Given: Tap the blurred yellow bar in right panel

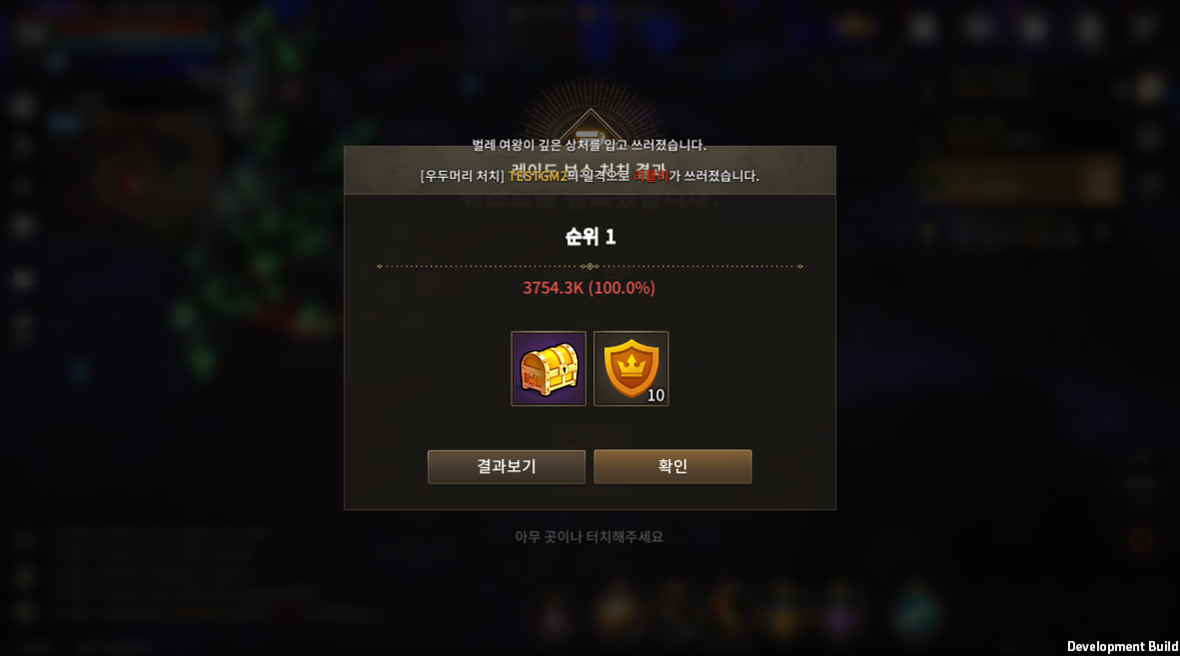Looking at the screenshot, I should click(1020, 183).
